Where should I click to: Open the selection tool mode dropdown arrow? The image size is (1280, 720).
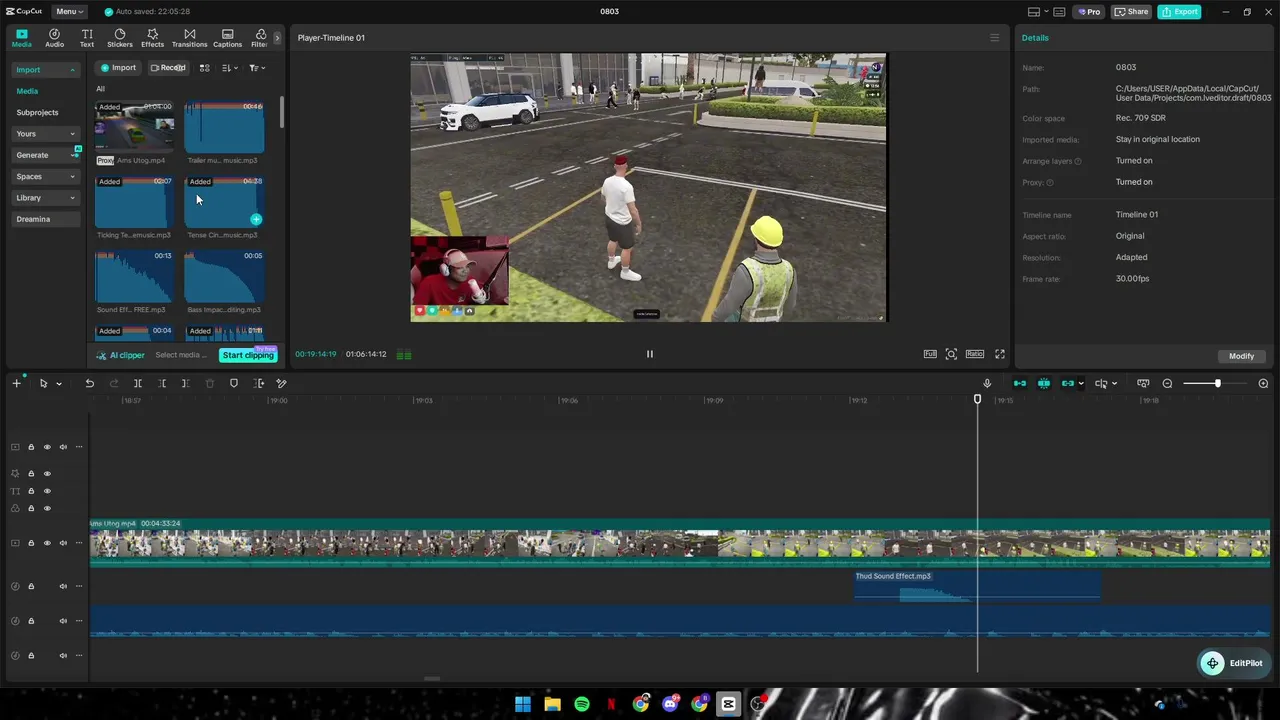coord(59,384)
